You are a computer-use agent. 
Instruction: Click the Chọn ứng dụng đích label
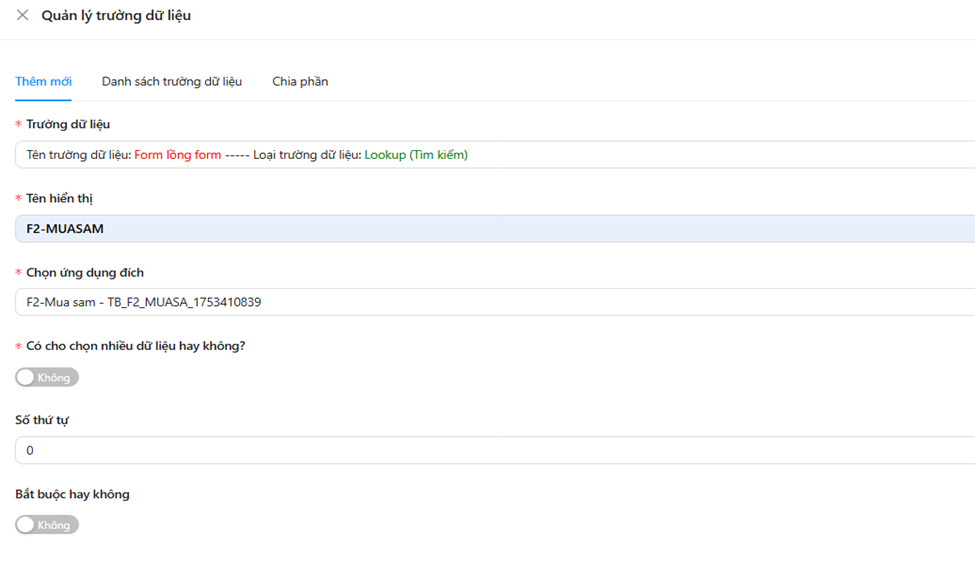coord(85,272)
